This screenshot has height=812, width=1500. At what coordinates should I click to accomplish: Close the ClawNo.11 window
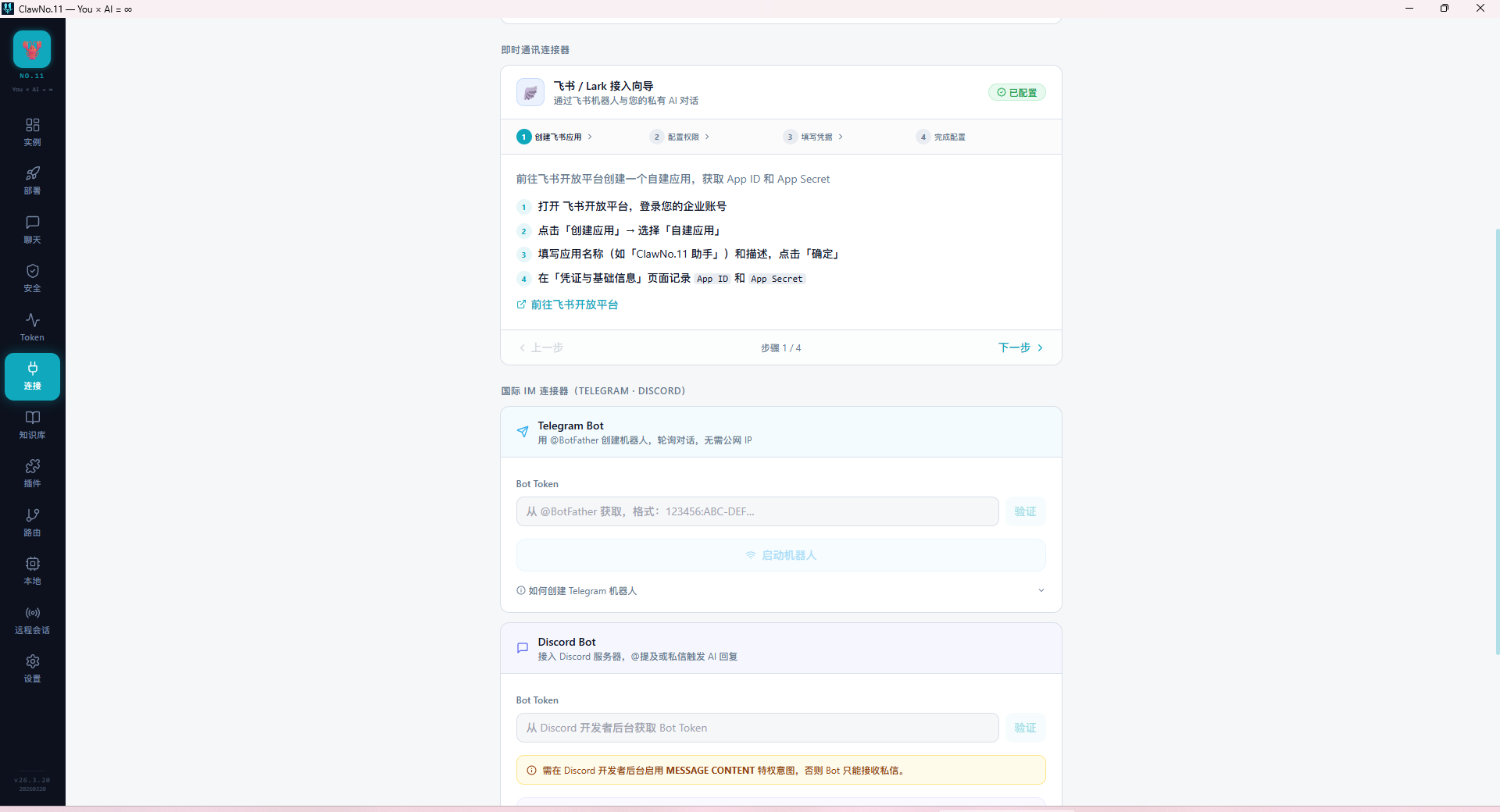coord(1480,9)
